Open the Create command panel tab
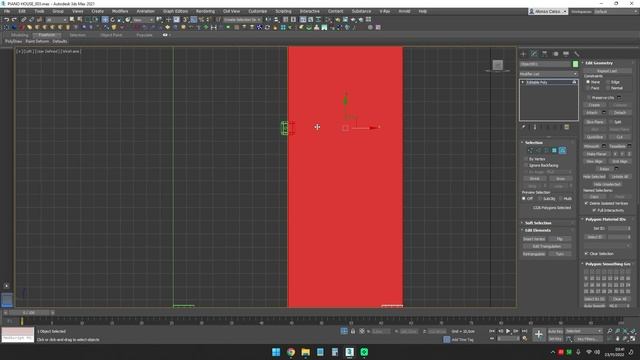This screenshot has width=640, height=360. (x=523, y=54)
